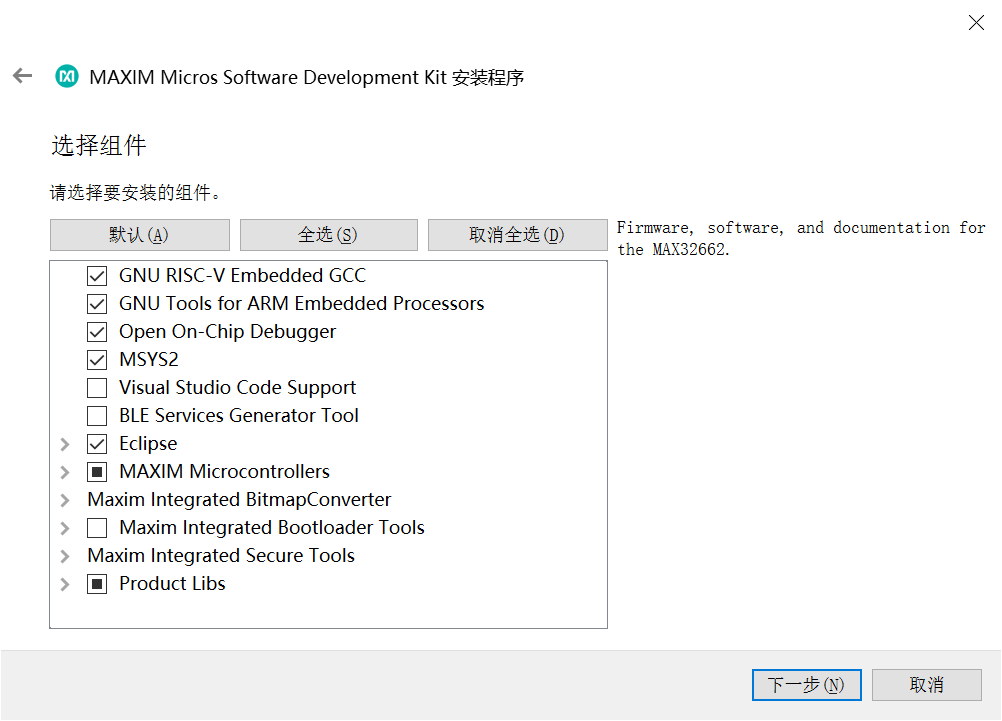Viewport: 1002px width, 721px height.
Task: Select GNU Tools for ARM Embedded Processors row
Action: (x=302, y=304)
